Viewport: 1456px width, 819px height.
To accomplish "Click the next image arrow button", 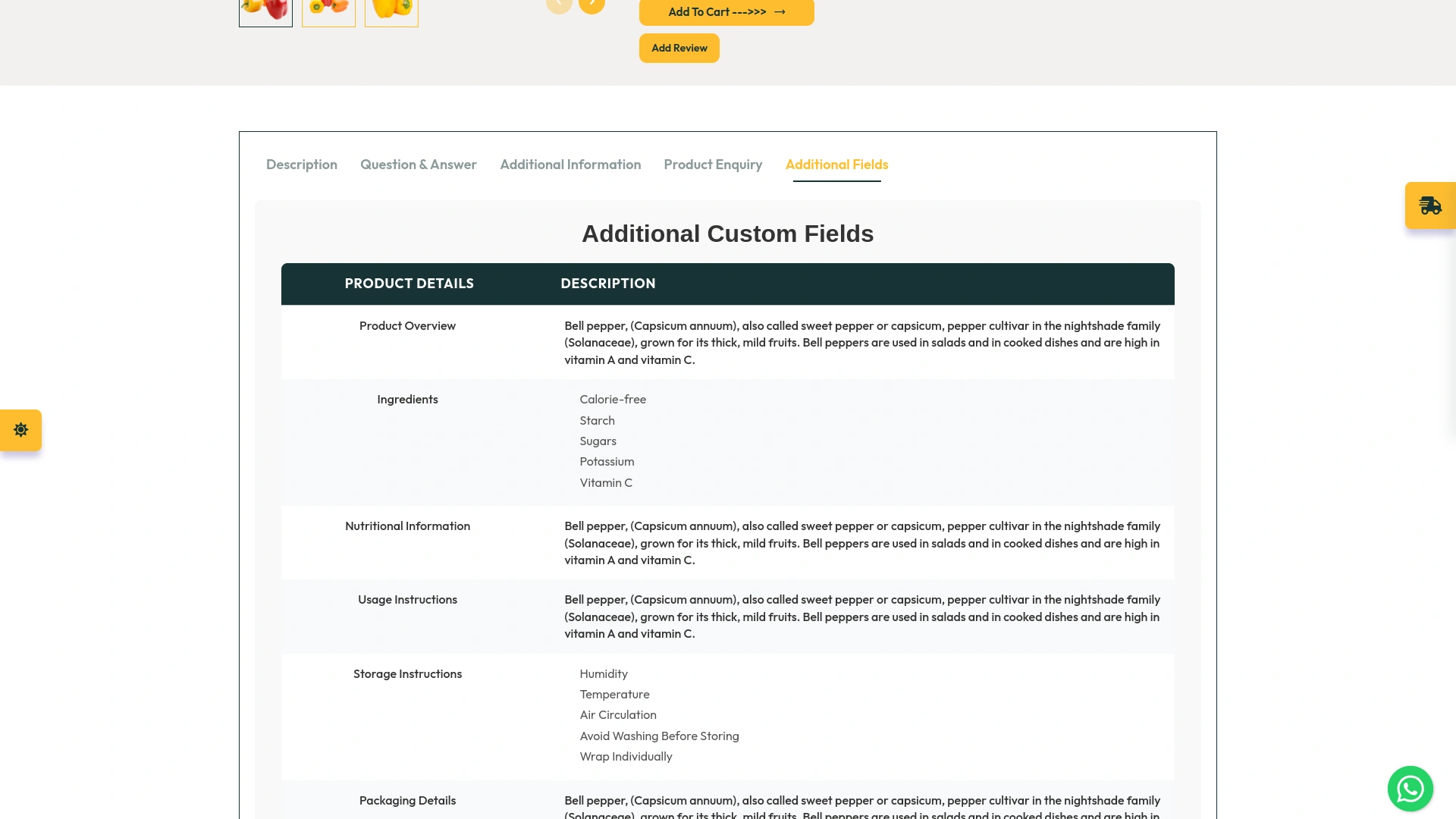I will (x=591, y=5).
